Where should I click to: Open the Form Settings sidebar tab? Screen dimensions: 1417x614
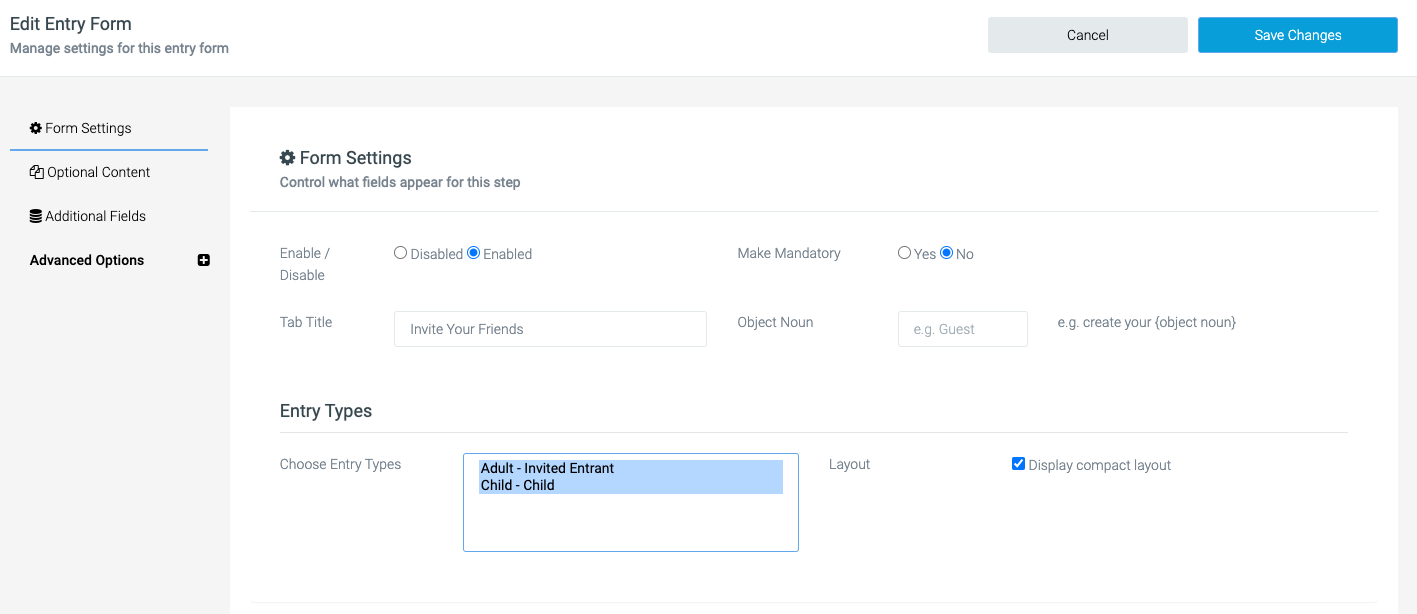coord(109,128)
